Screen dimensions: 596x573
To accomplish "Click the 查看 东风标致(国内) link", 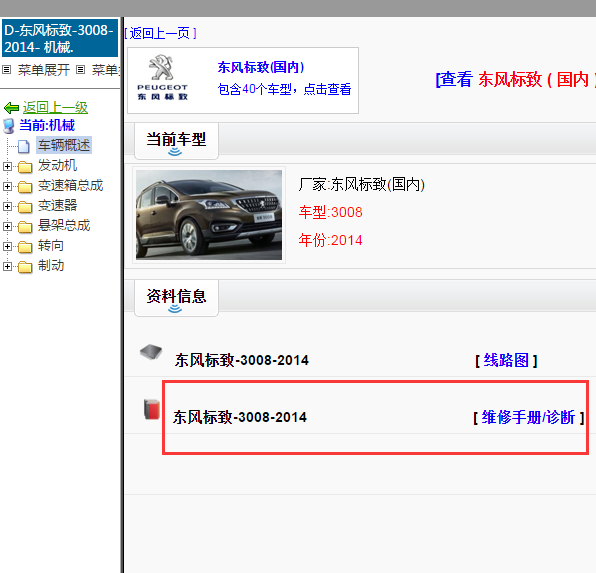I will [515, 79].
